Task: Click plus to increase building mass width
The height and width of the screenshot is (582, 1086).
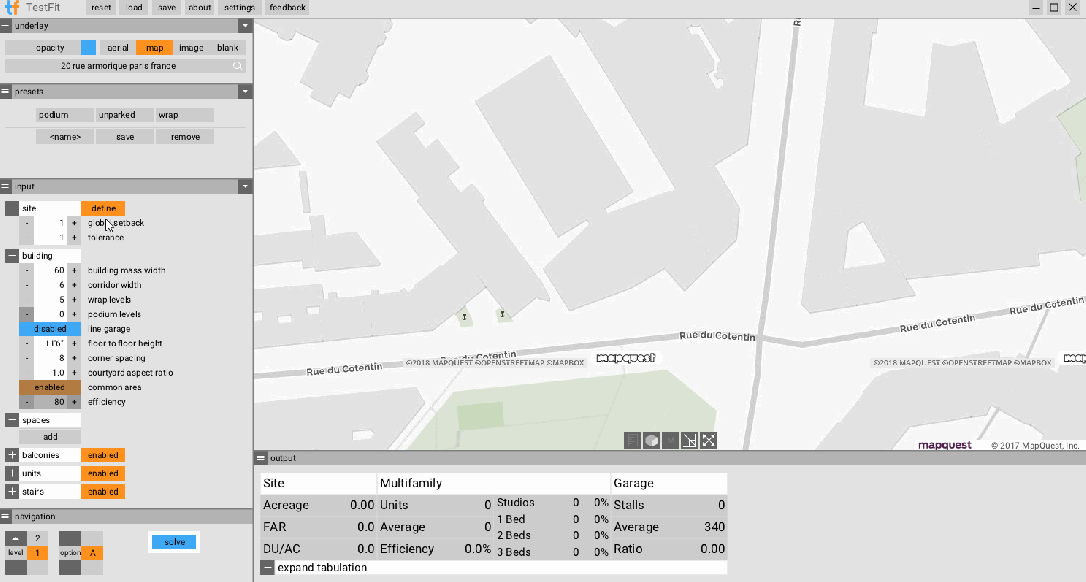Action: click(x=74, y=271)
